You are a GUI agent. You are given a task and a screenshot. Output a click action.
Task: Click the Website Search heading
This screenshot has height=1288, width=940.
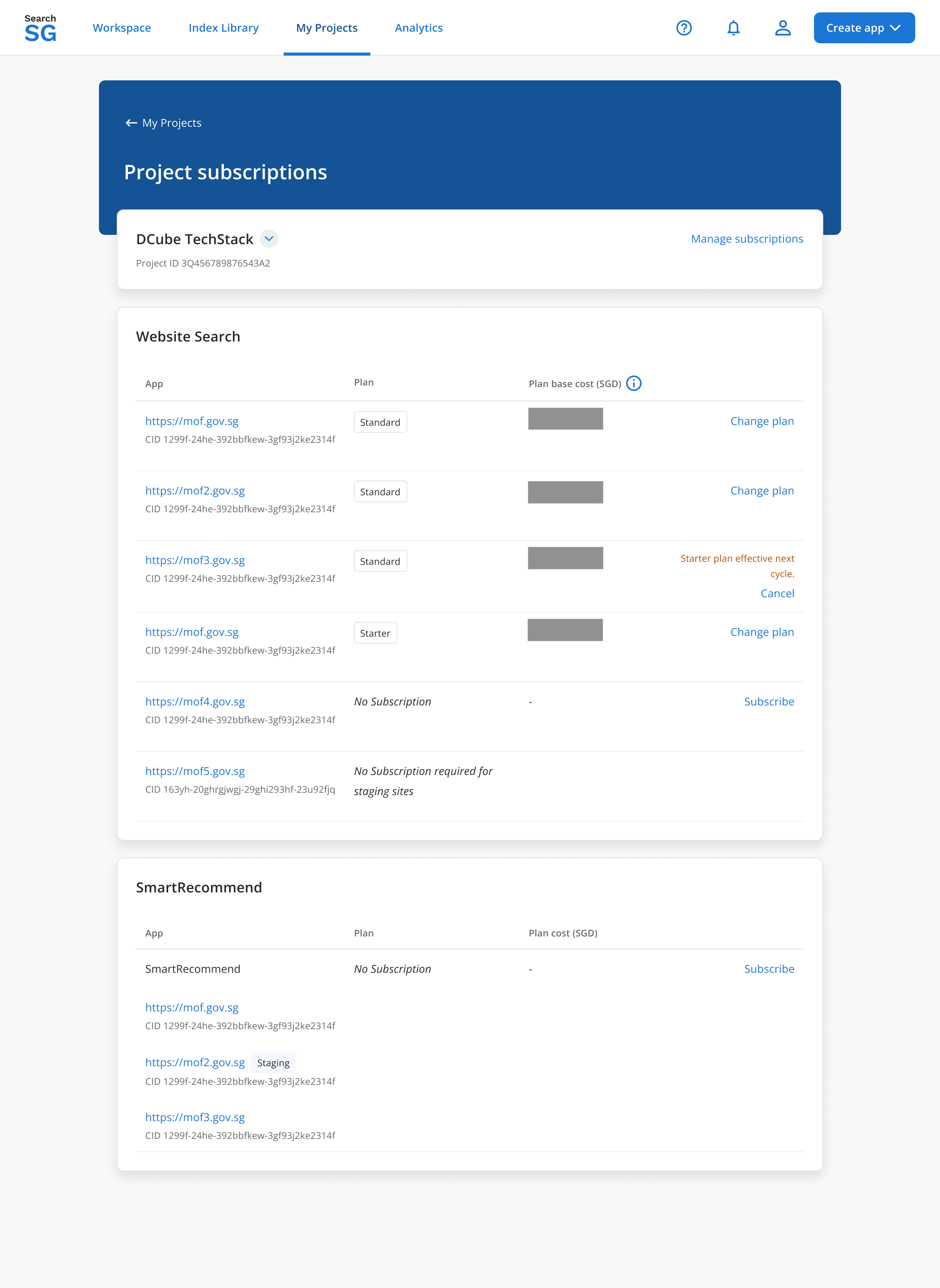[188, 336]
